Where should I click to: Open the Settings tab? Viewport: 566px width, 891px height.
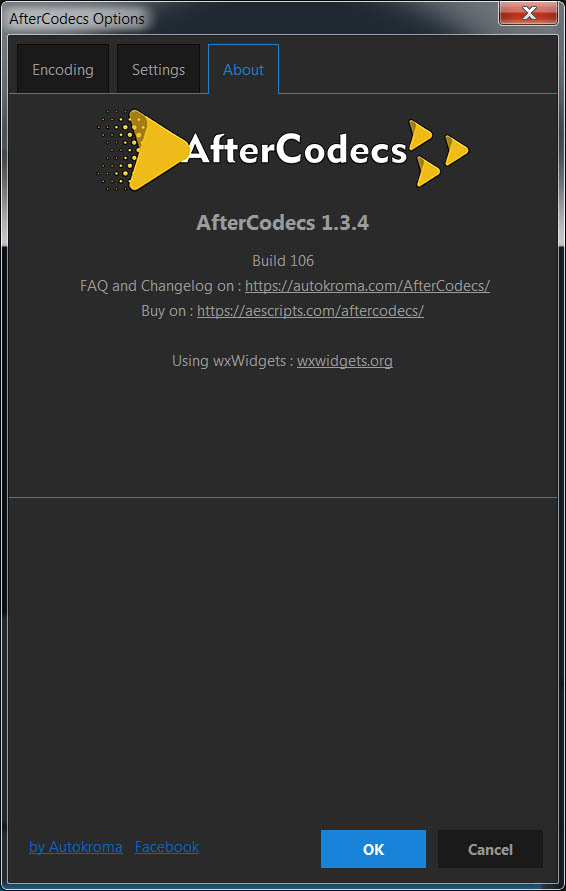(159, 69)
